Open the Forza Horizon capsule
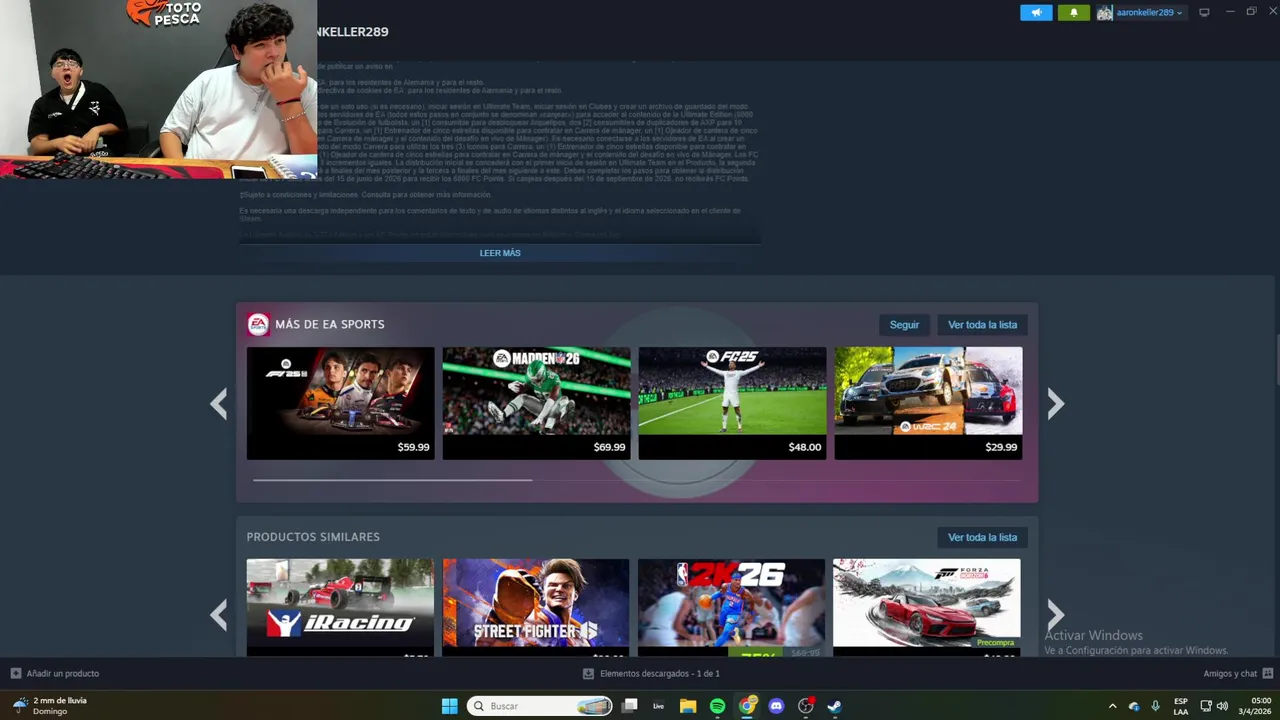The width and height of the screenshot is (1280, 720). coord(928,607)
